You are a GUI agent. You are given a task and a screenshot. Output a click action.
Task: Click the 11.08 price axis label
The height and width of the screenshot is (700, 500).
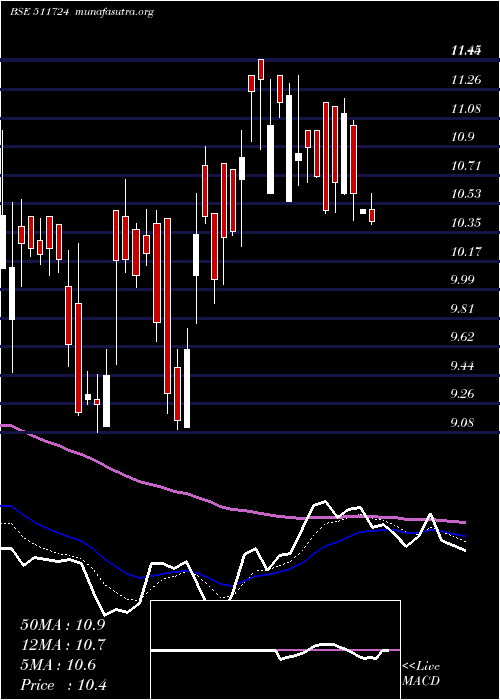[x=466, y=108]
